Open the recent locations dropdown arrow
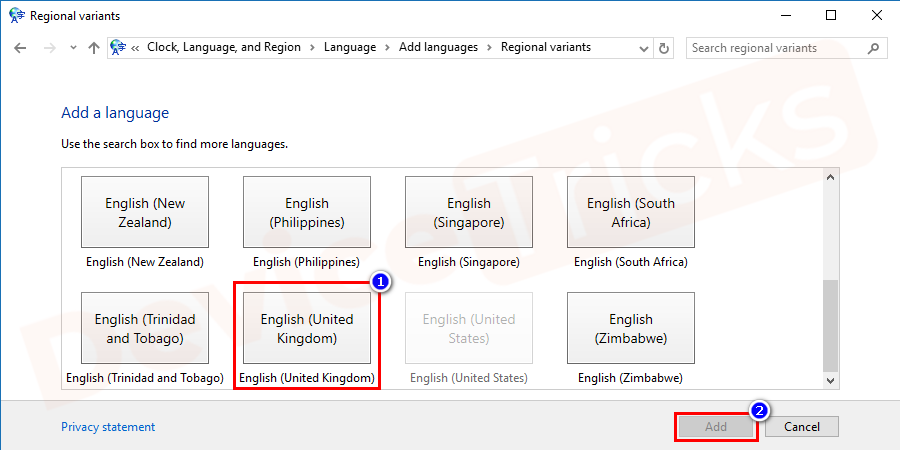900x450 pixels. pyautogui.click(x=73, y=48)
